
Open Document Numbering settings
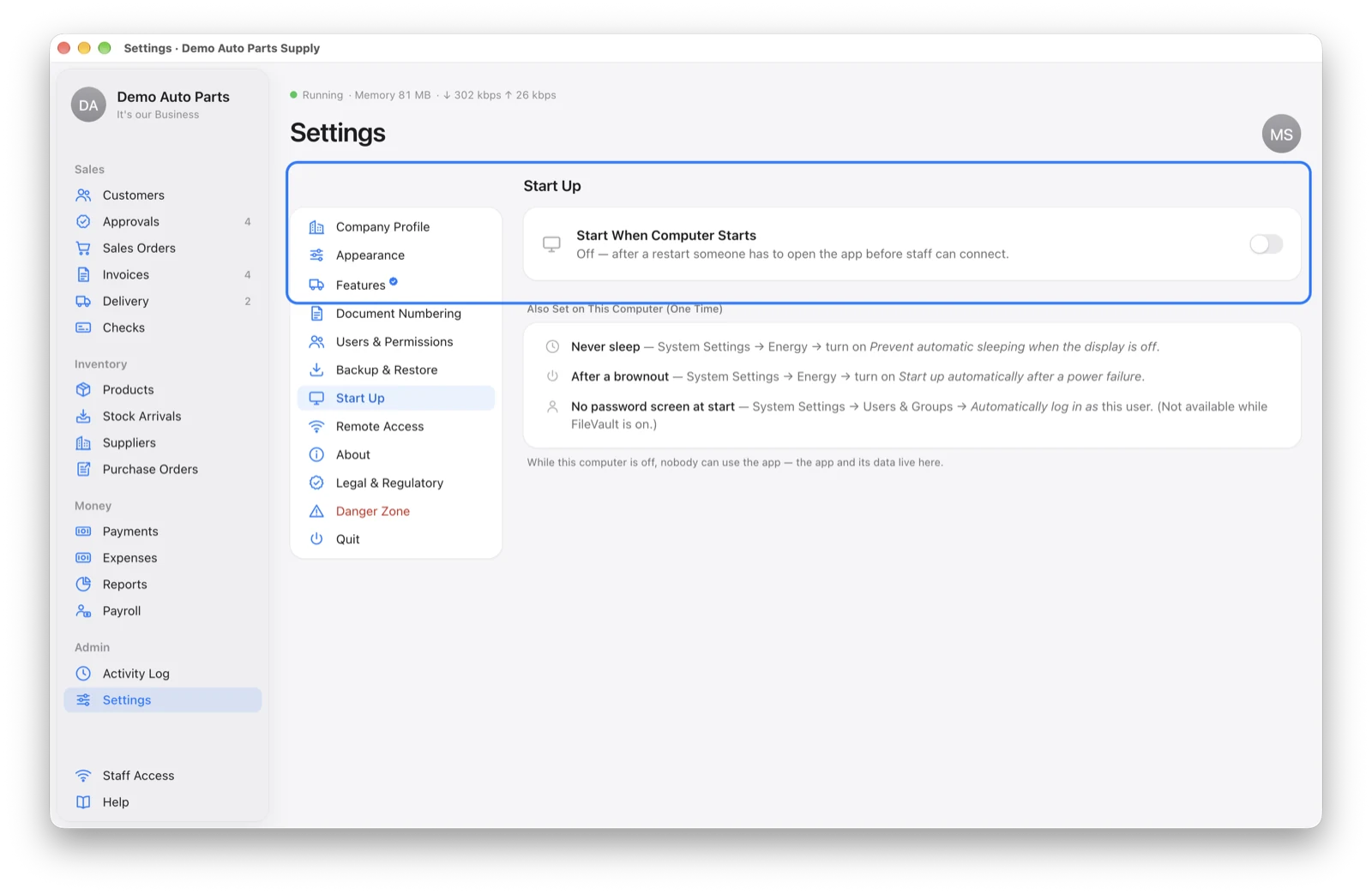(x=396, y=314)
